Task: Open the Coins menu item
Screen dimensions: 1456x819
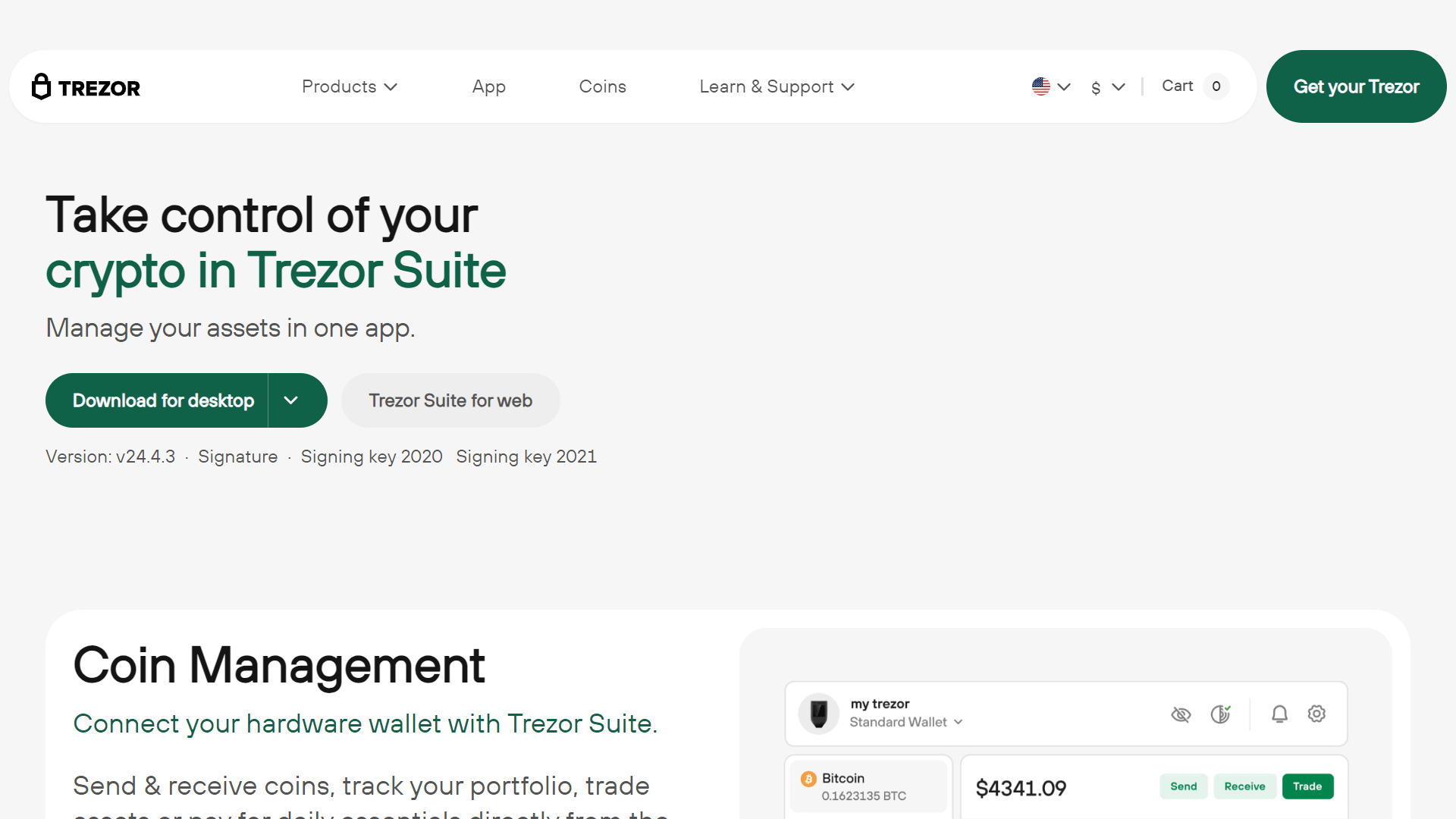Action: coord(602,86)
